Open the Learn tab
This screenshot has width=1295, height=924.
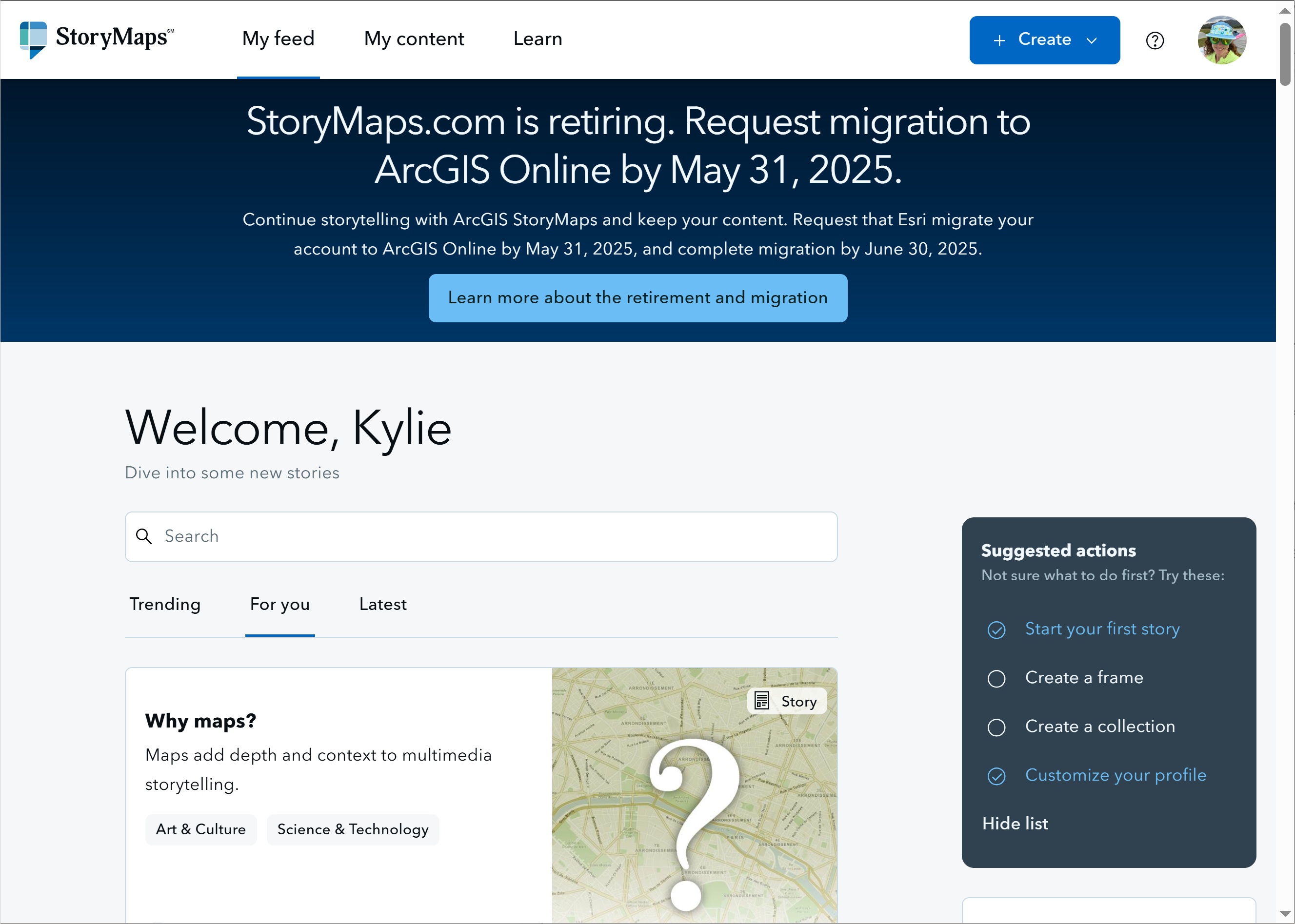click(x=538, y=39)
